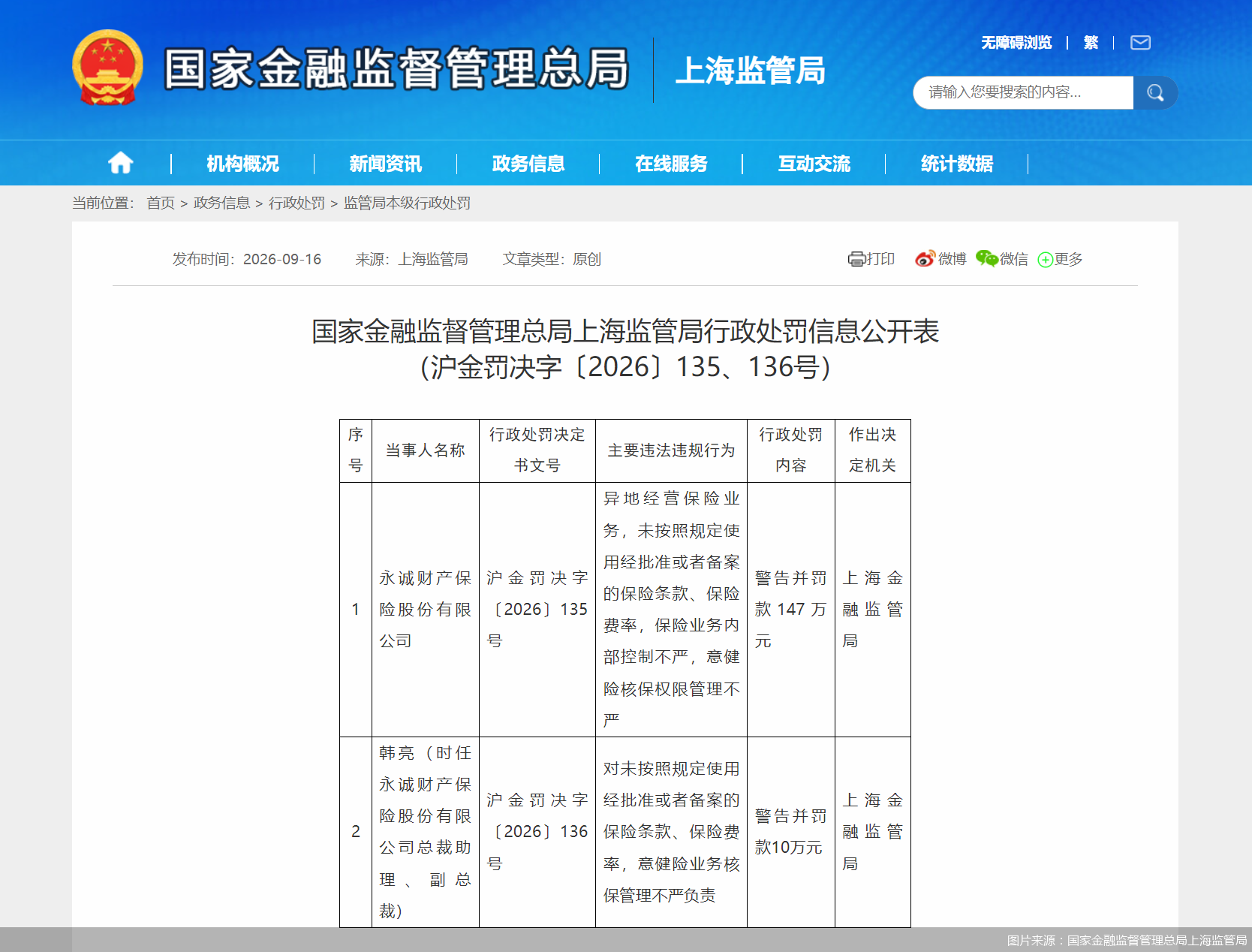Click the article title heading

coord(625,349)
